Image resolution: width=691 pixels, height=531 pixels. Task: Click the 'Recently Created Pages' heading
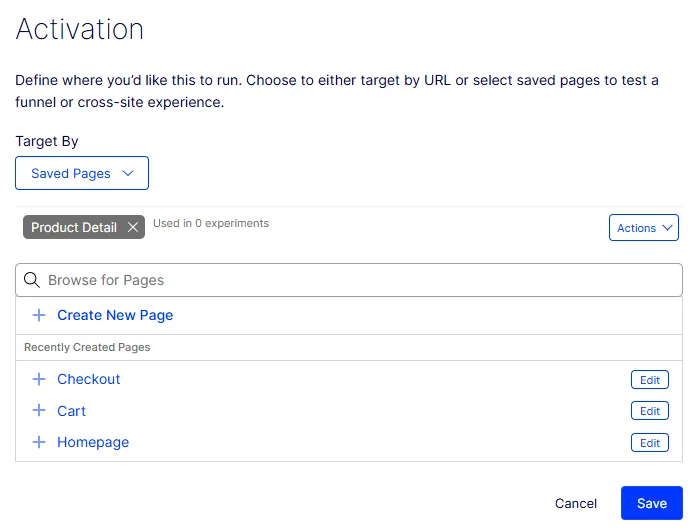(x=87, y=347)
